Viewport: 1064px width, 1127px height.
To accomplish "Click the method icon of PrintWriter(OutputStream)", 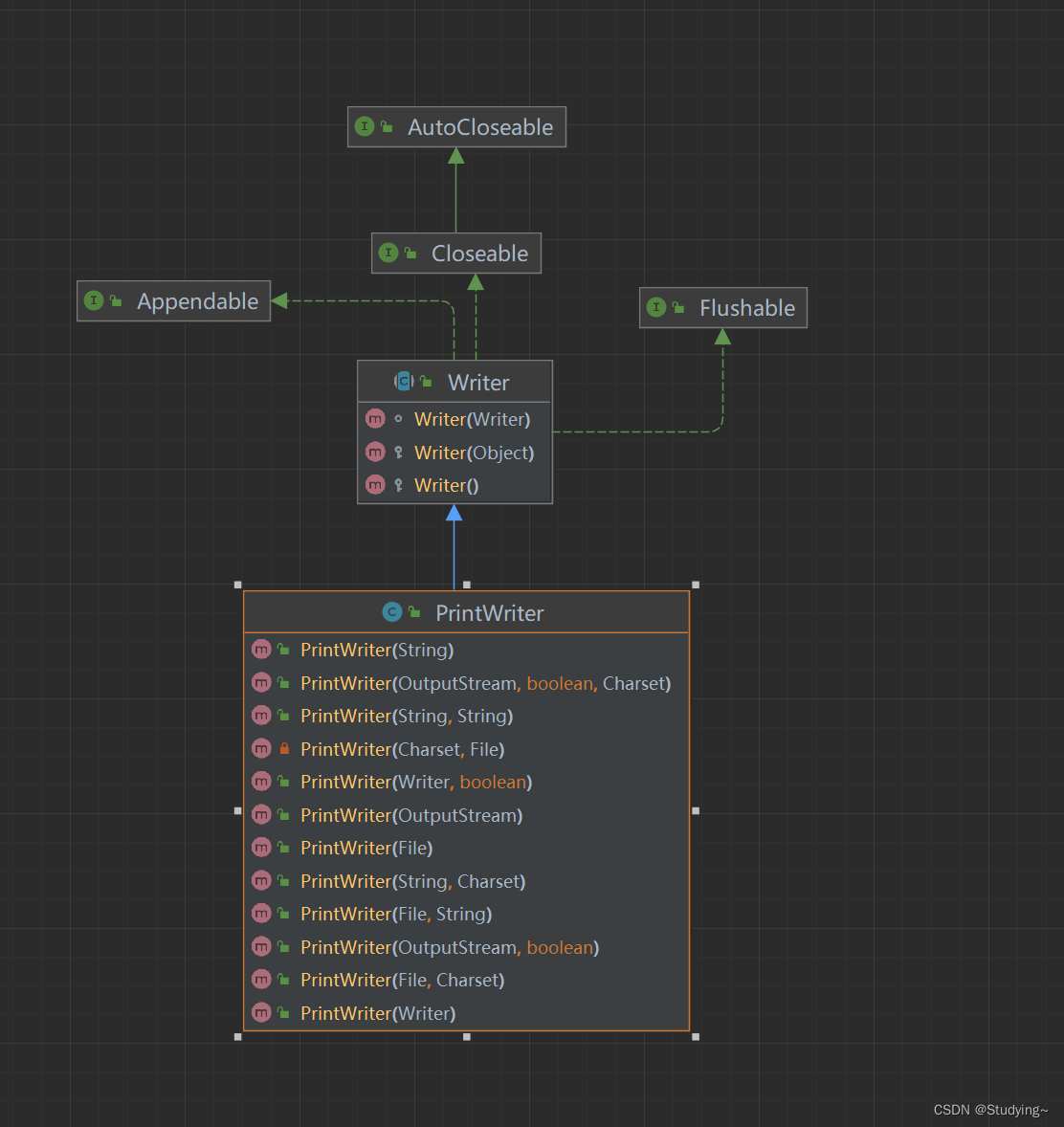I will pos(261,815).
